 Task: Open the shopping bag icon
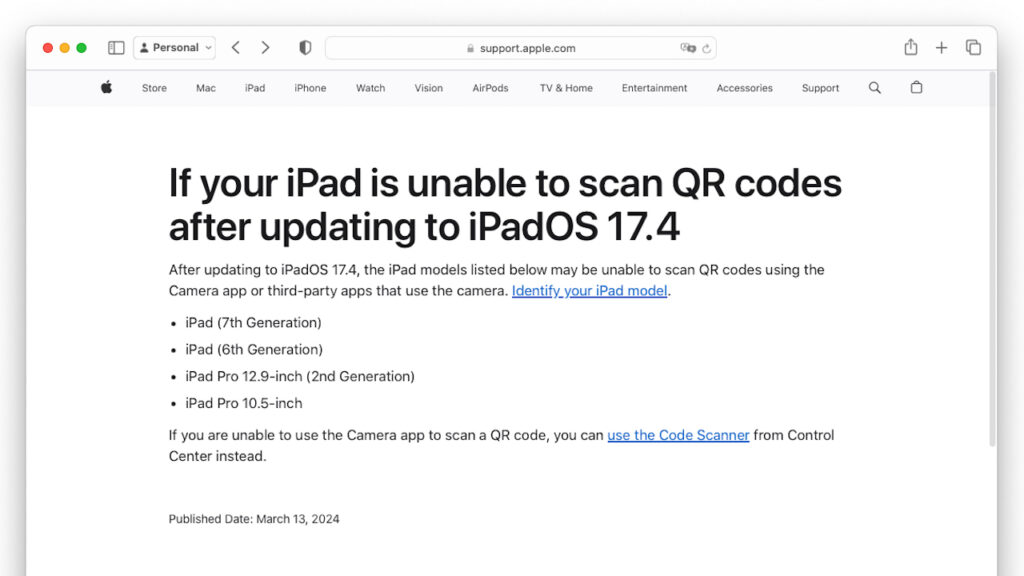point(916,88)
